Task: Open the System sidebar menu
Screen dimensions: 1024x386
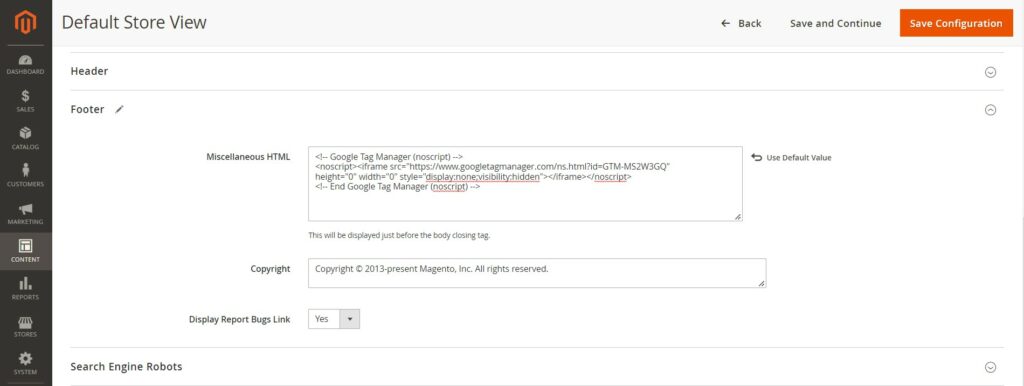Action: pyautogui.click(x=25, y=364)
